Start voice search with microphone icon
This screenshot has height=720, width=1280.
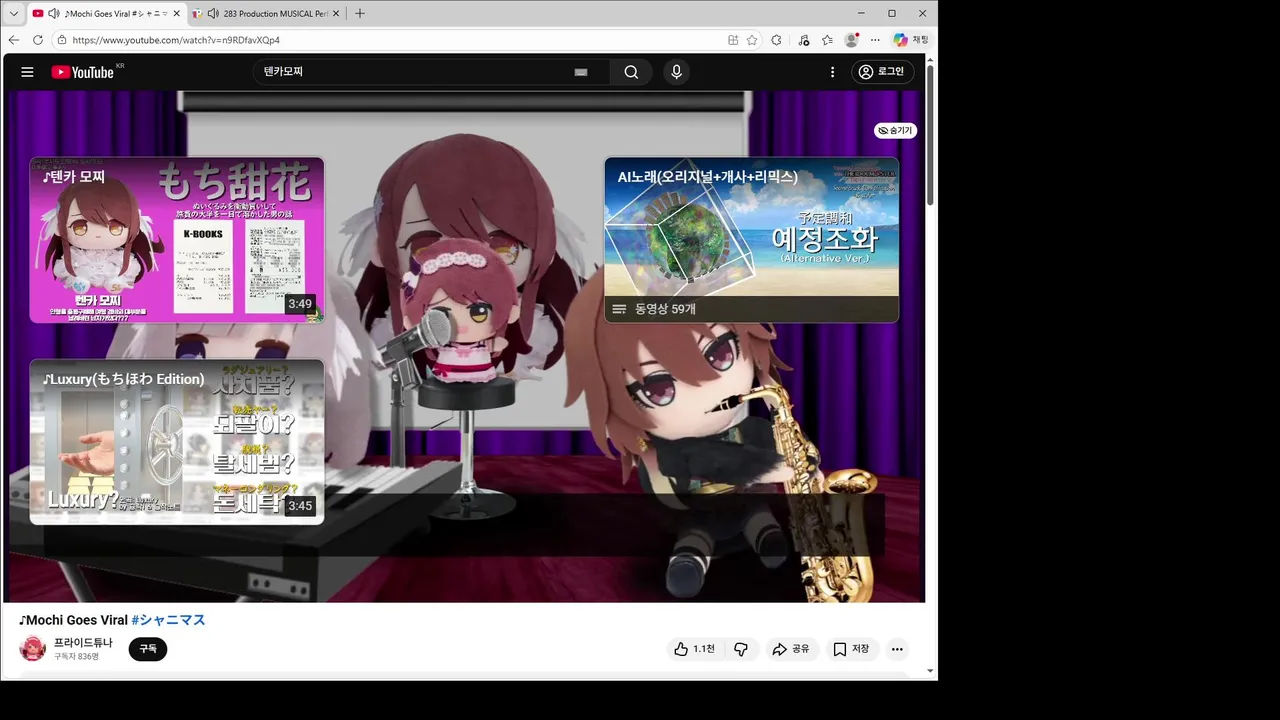click(676, 72)
